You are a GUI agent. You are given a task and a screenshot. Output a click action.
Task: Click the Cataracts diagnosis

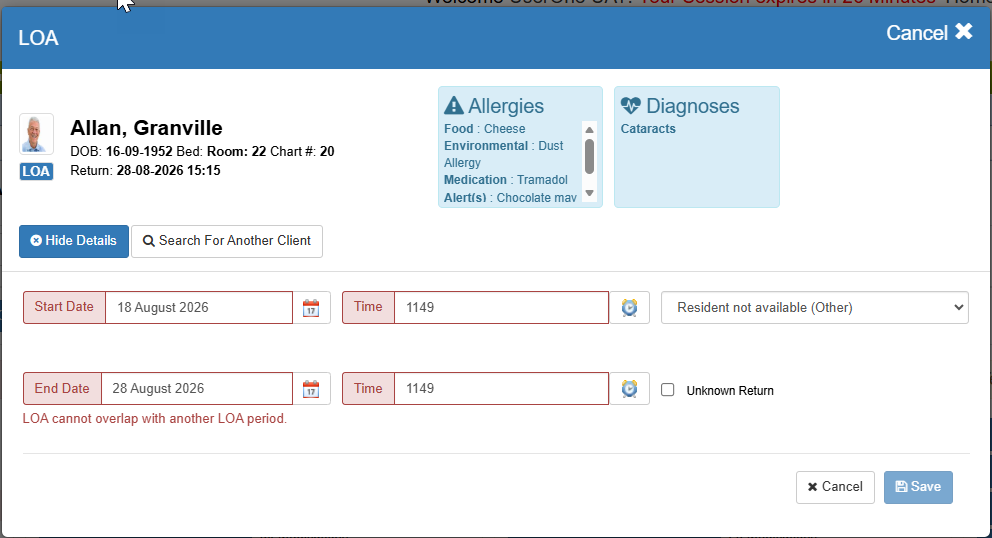pos(648,129)
